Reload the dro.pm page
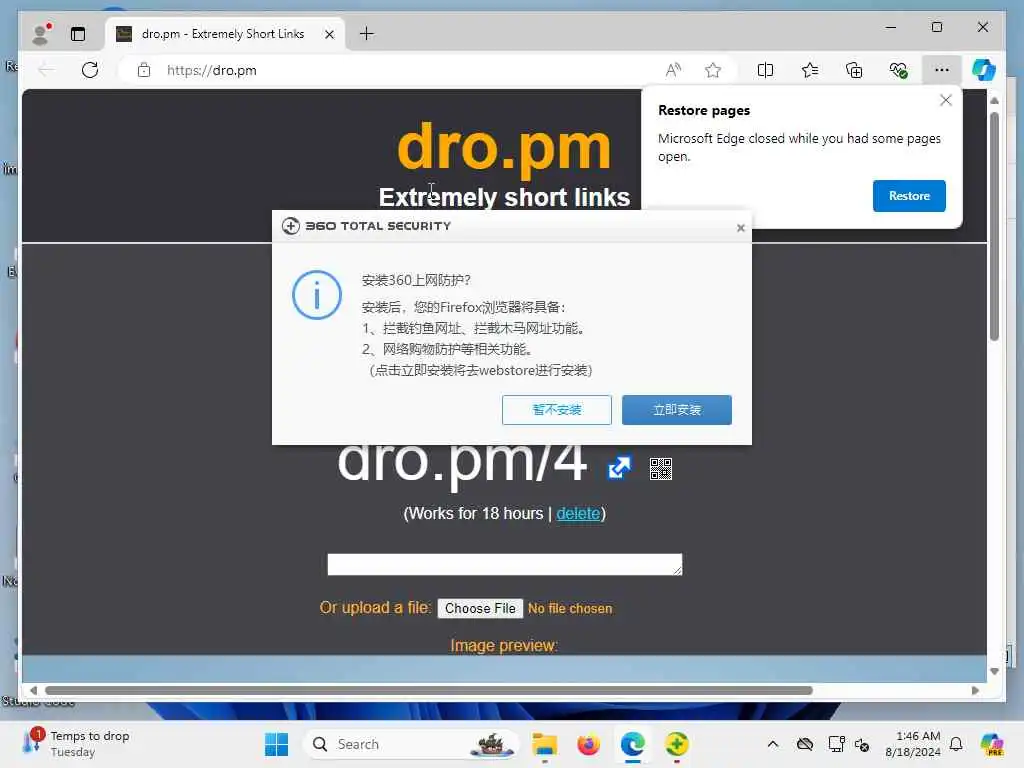Viewport: 1024px width, 768px height. click(90, 70)
